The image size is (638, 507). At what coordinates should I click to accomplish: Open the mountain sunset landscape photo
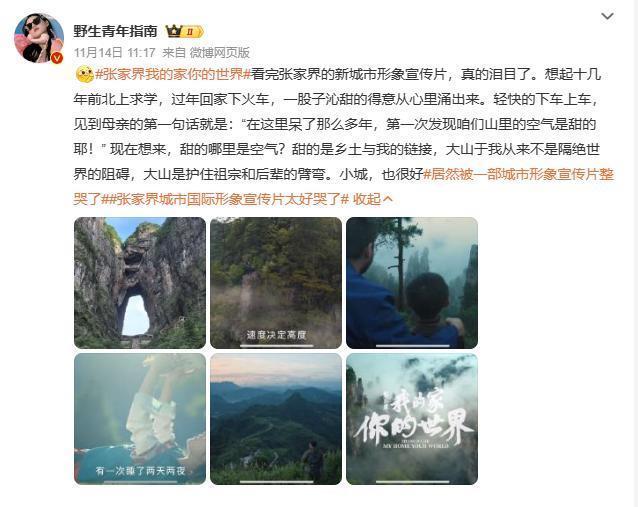coord(276,419)
